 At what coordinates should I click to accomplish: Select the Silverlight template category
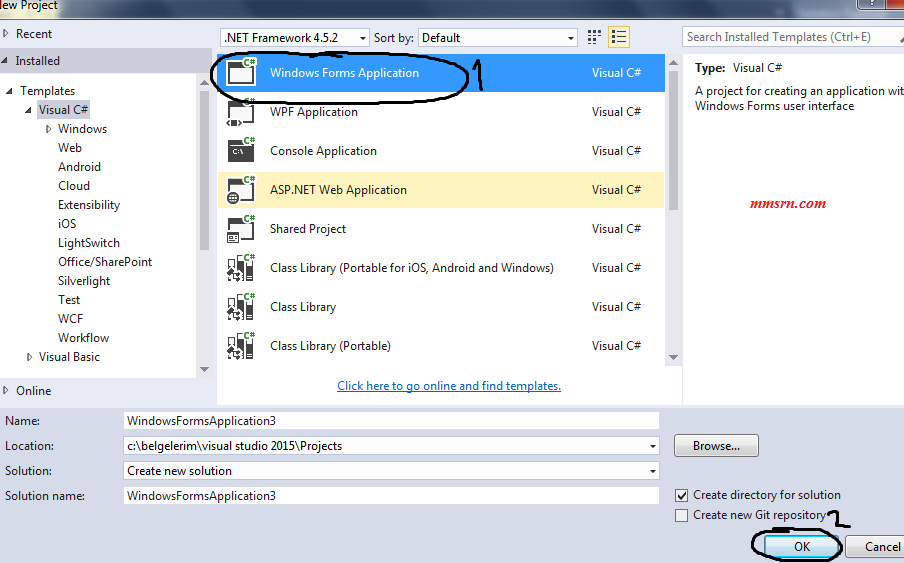pos(84,281)
